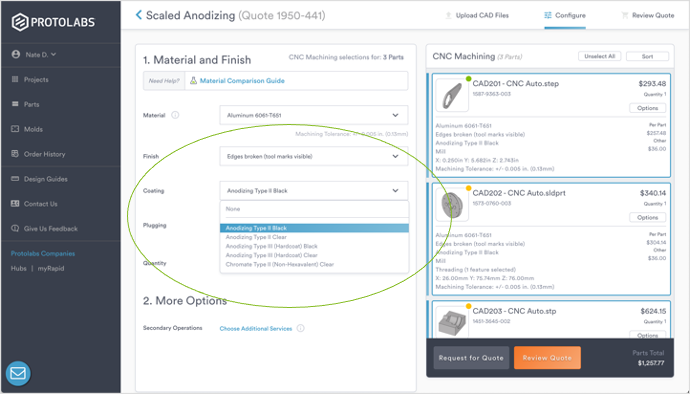Viewport: 690px width, 394px height.
Task: Click the CAD203 part thumbnail
Action: [451, 322]
